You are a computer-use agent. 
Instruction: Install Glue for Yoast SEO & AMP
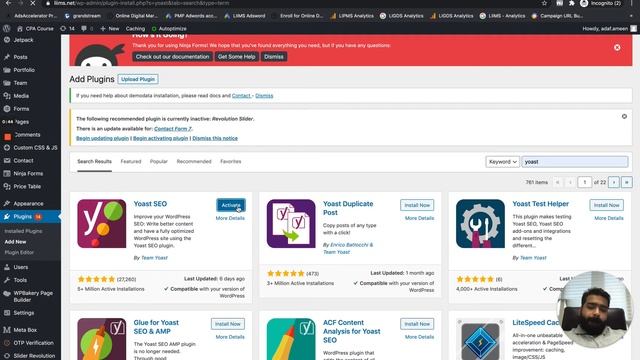pyautogui.click(x=228, y=324)
